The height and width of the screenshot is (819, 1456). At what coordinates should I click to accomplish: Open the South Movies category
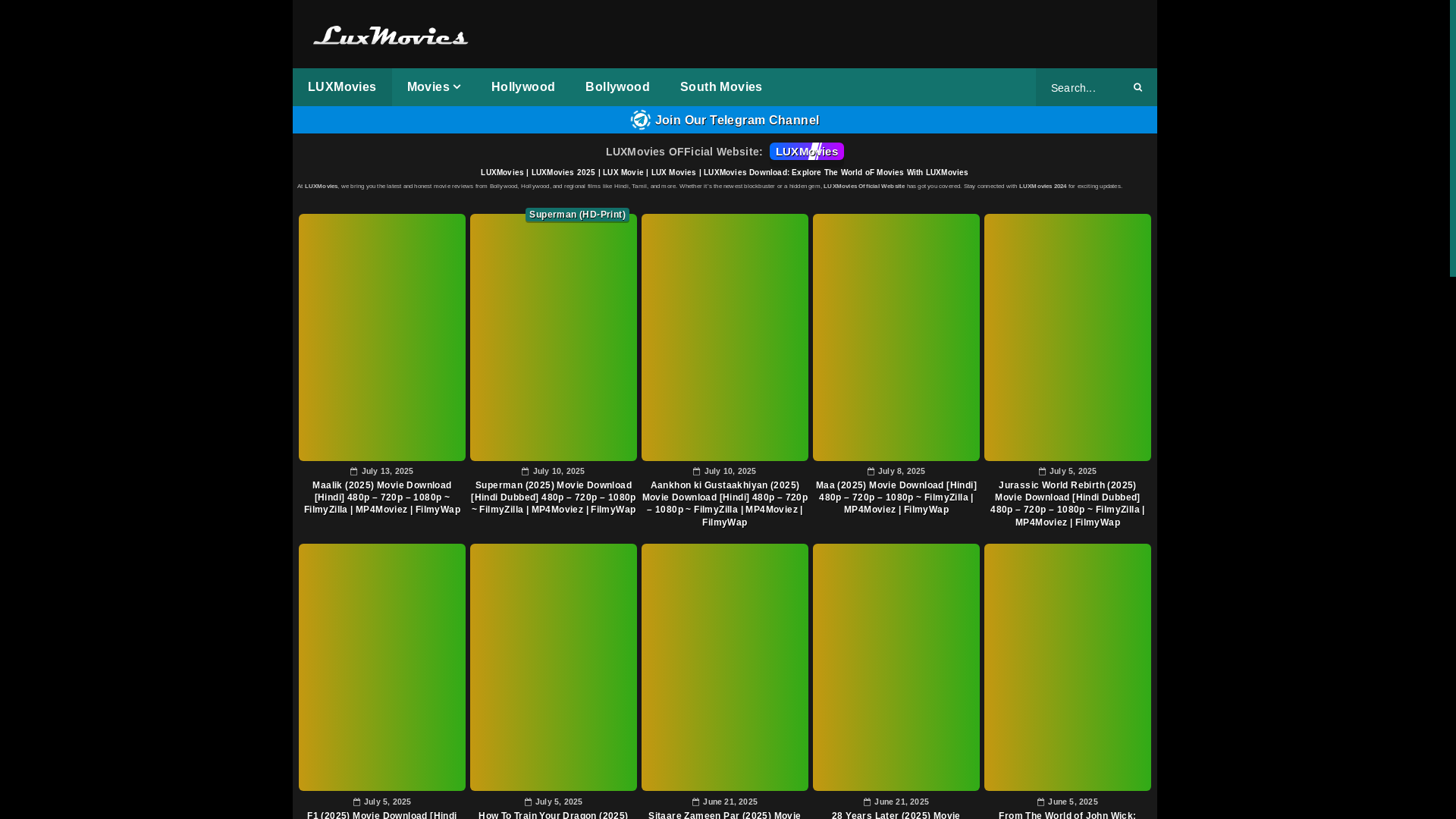click(721, 87)
